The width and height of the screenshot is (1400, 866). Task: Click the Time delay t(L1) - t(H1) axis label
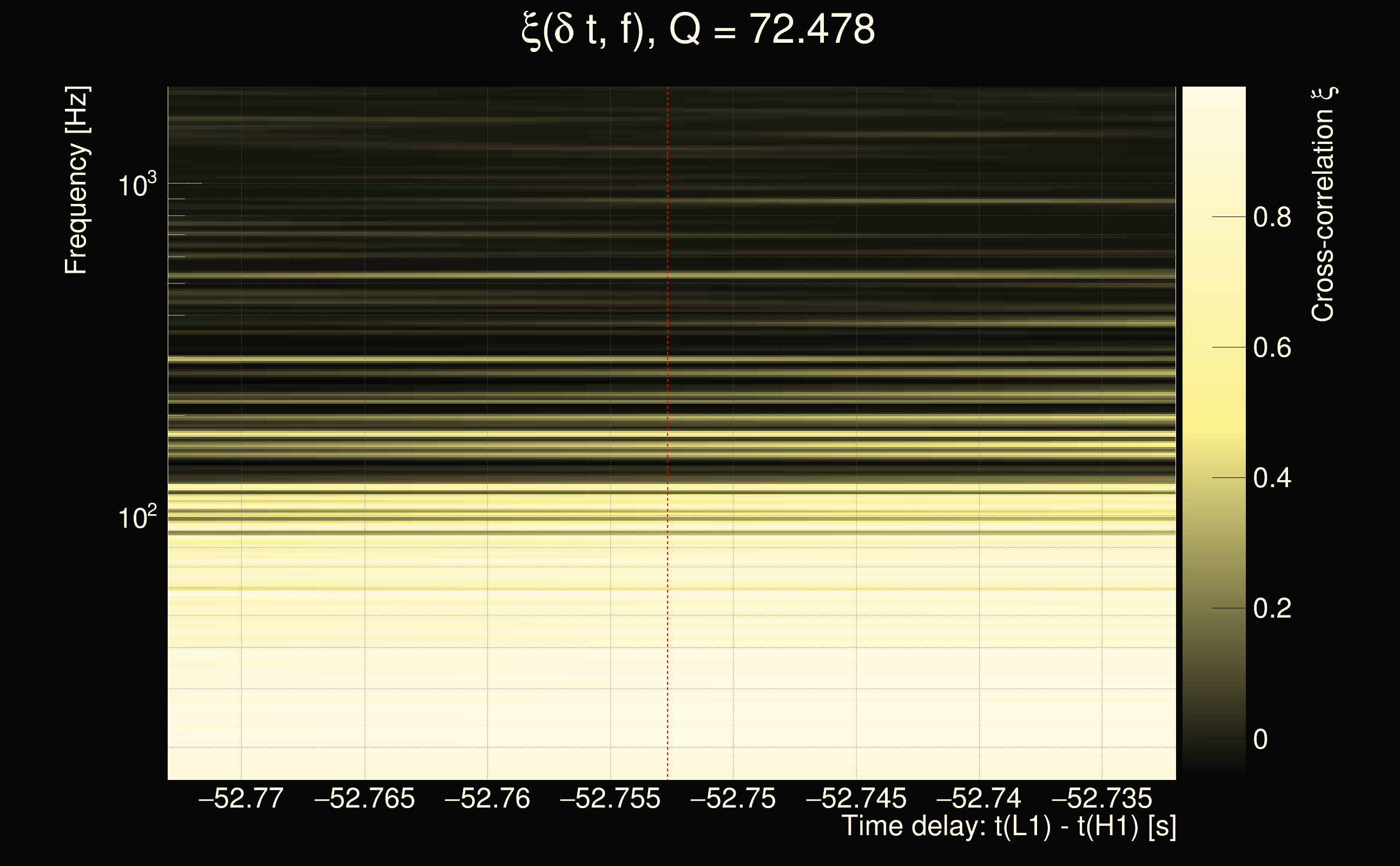coord(1008,826)
